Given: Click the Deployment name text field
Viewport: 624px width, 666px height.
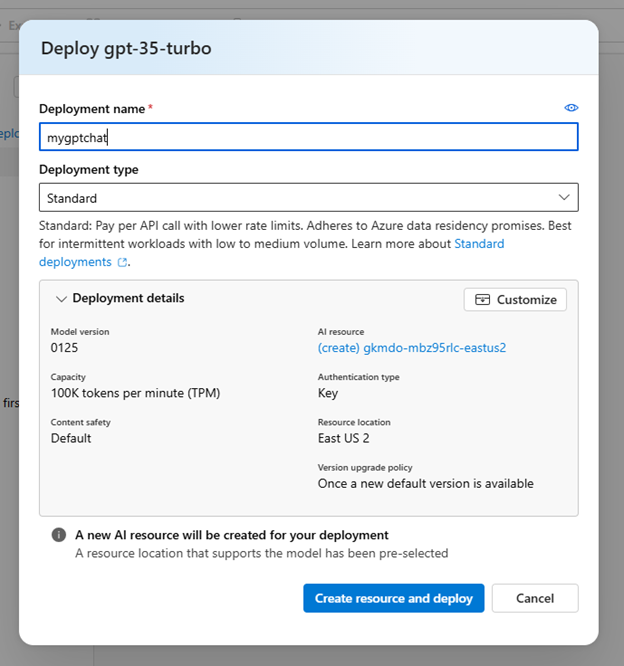Looking at the screenshot, I should pyautogui.click(x=308, y=137).
